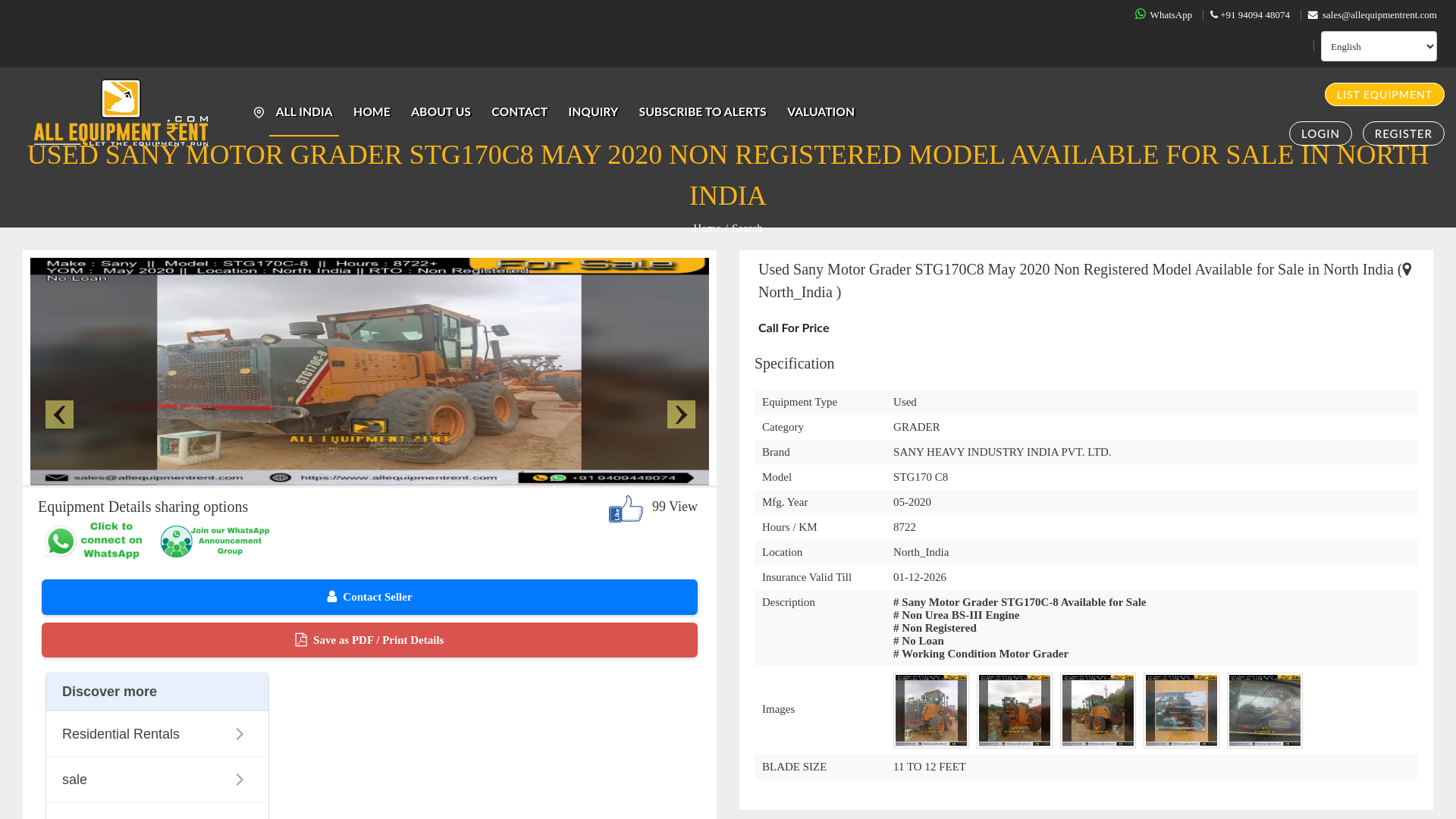Click to connect on WhatsApp icon
The width and height of the screenshot is (1456, 819).
click(94, 541)
